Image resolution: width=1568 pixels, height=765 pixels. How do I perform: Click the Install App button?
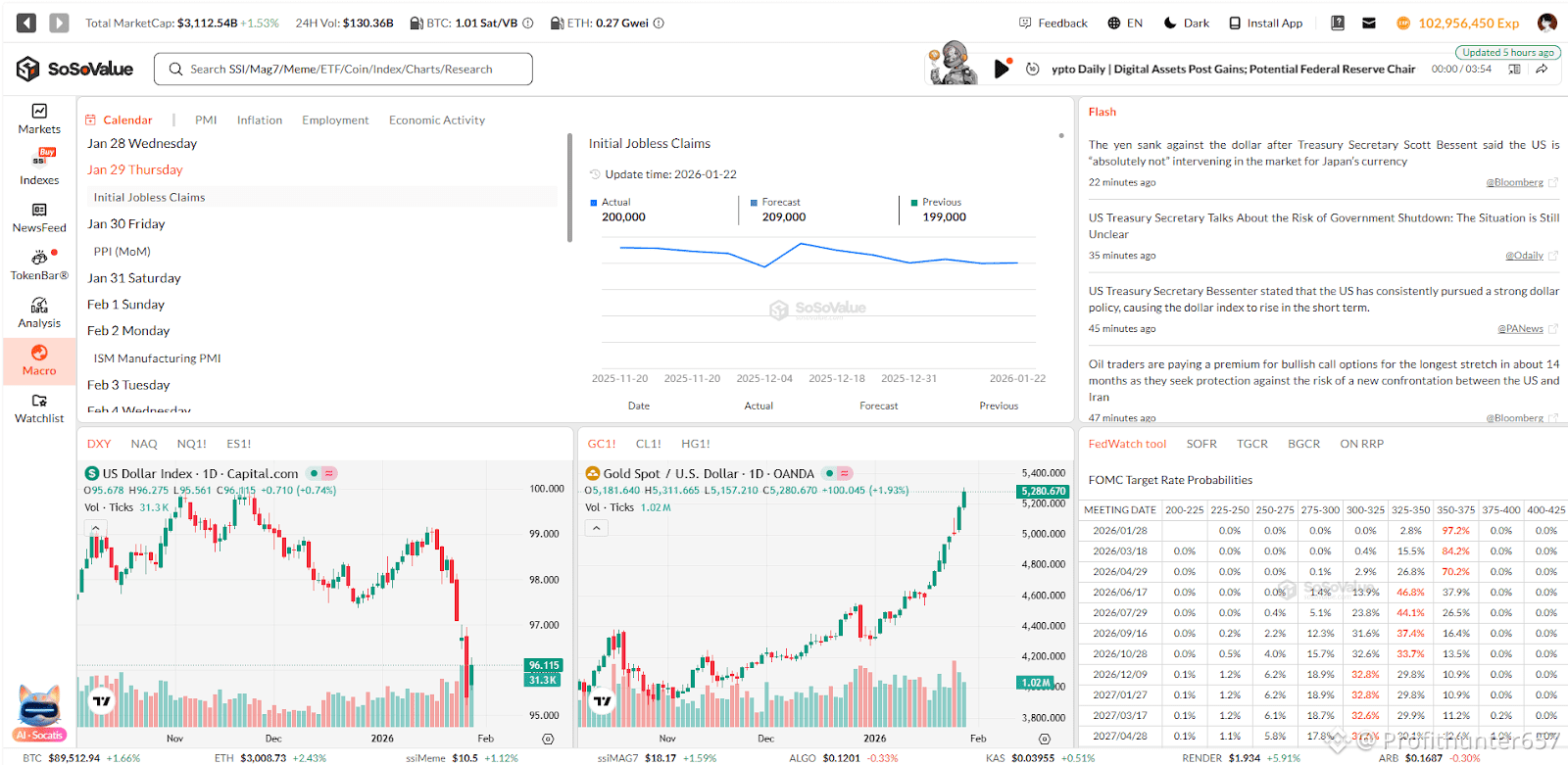[1266, 23]
